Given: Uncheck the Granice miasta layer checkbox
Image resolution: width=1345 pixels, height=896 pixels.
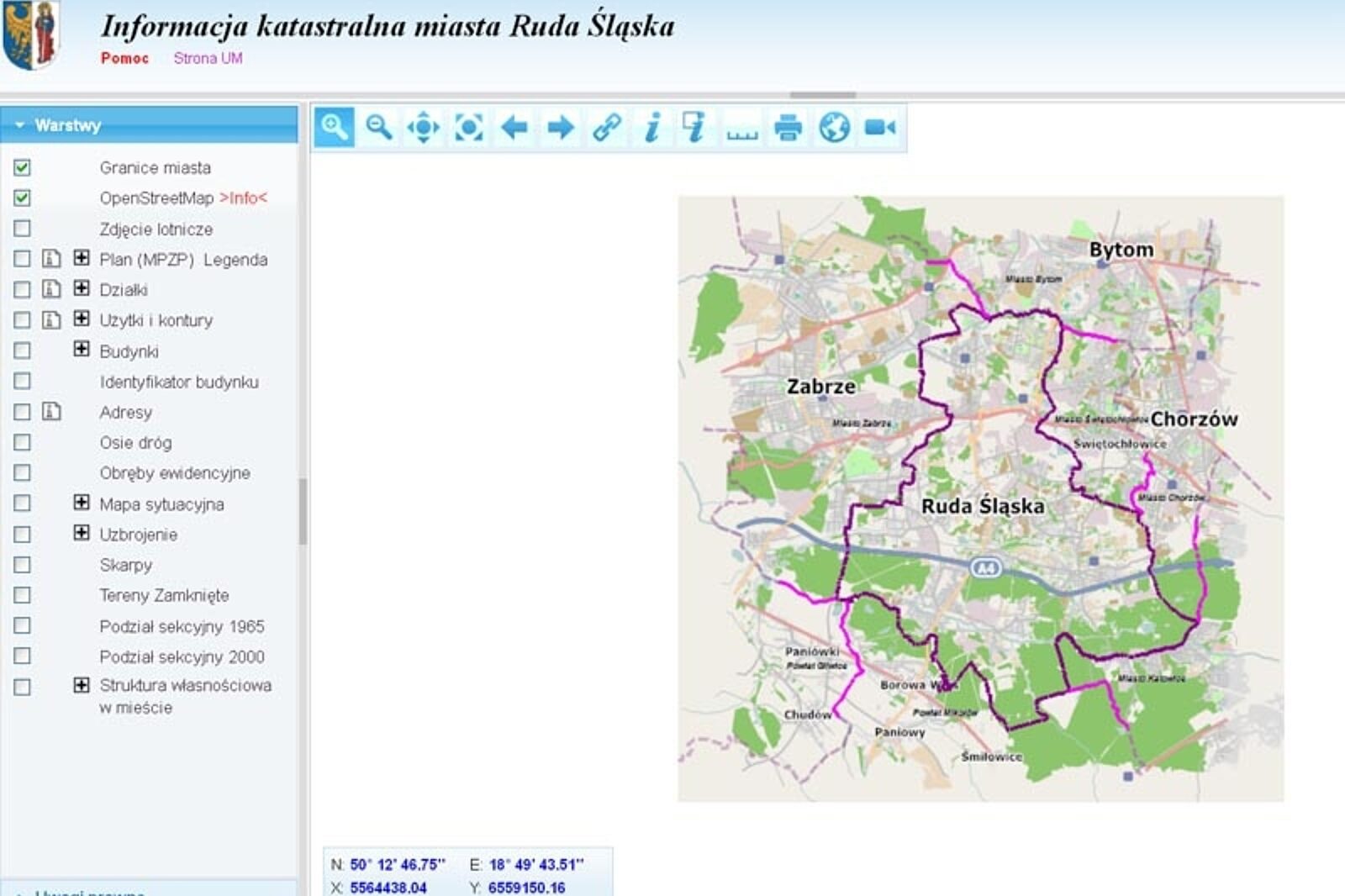Looking at the screenshot, I should click(x=22, y=167).
